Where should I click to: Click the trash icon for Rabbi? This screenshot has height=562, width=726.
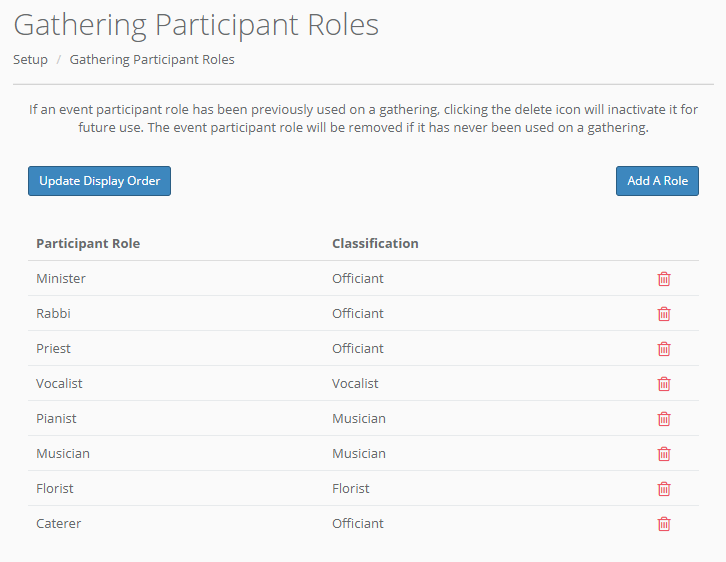pos(663,314)
